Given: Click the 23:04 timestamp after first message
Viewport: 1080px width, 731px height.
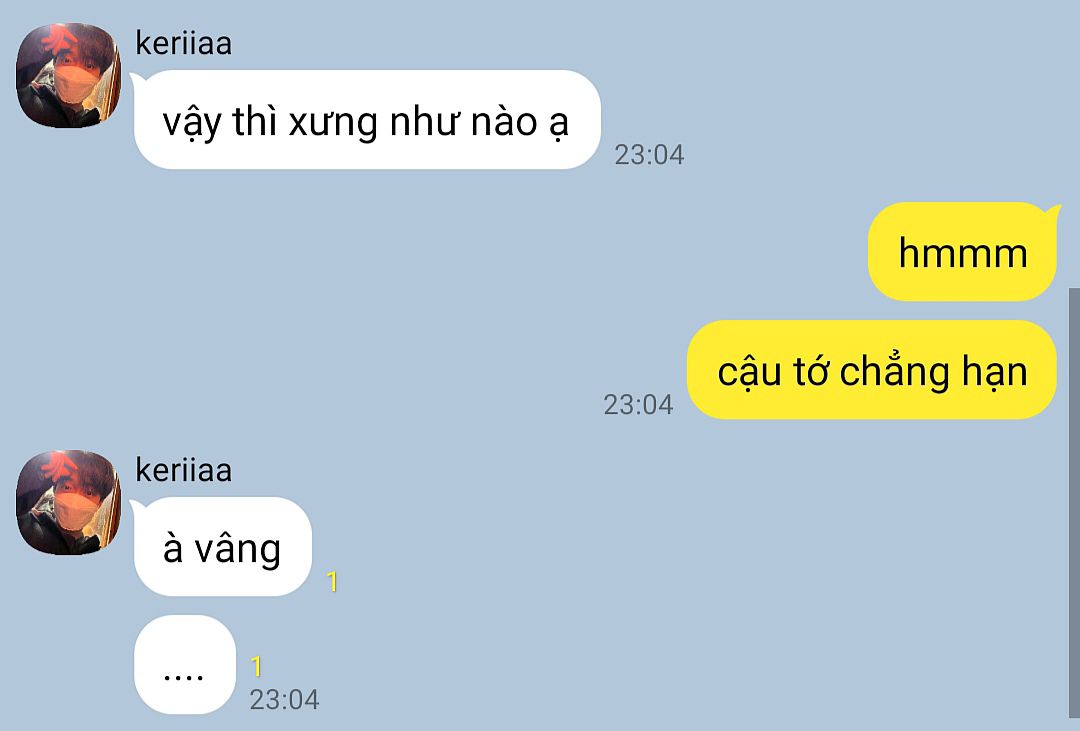Looking at the screenshot, I should 649,155.
